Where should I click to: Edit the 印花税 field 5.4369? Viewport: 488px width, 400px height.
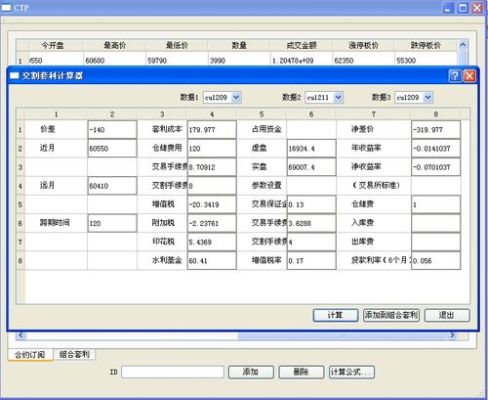tap(212, 242)
